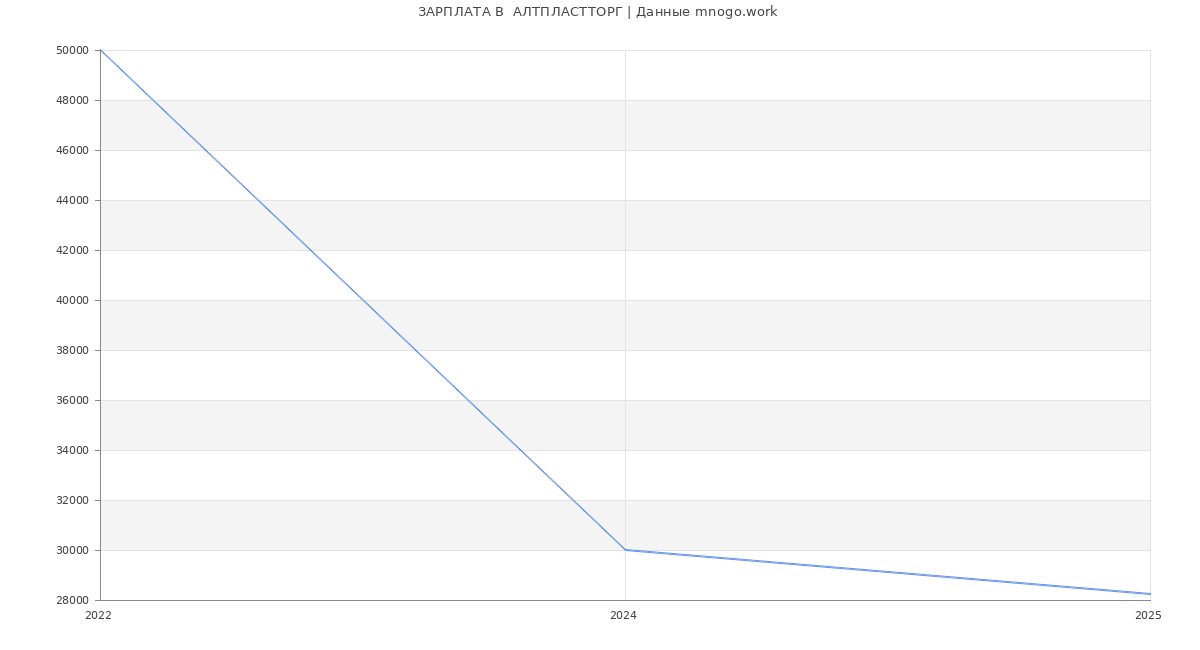This screenshot has width=1200, height=650.
Task: Click the 2025 x-axis label
Action: 1148,616
